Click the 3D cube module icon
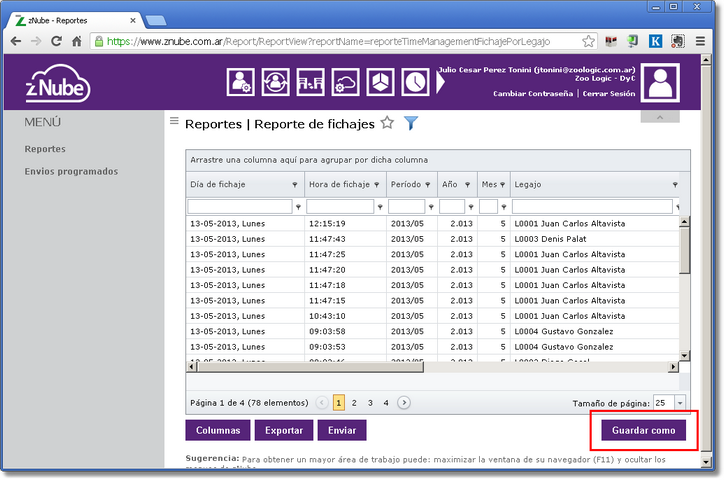724x480 pixels. click(x=379, y=83)
